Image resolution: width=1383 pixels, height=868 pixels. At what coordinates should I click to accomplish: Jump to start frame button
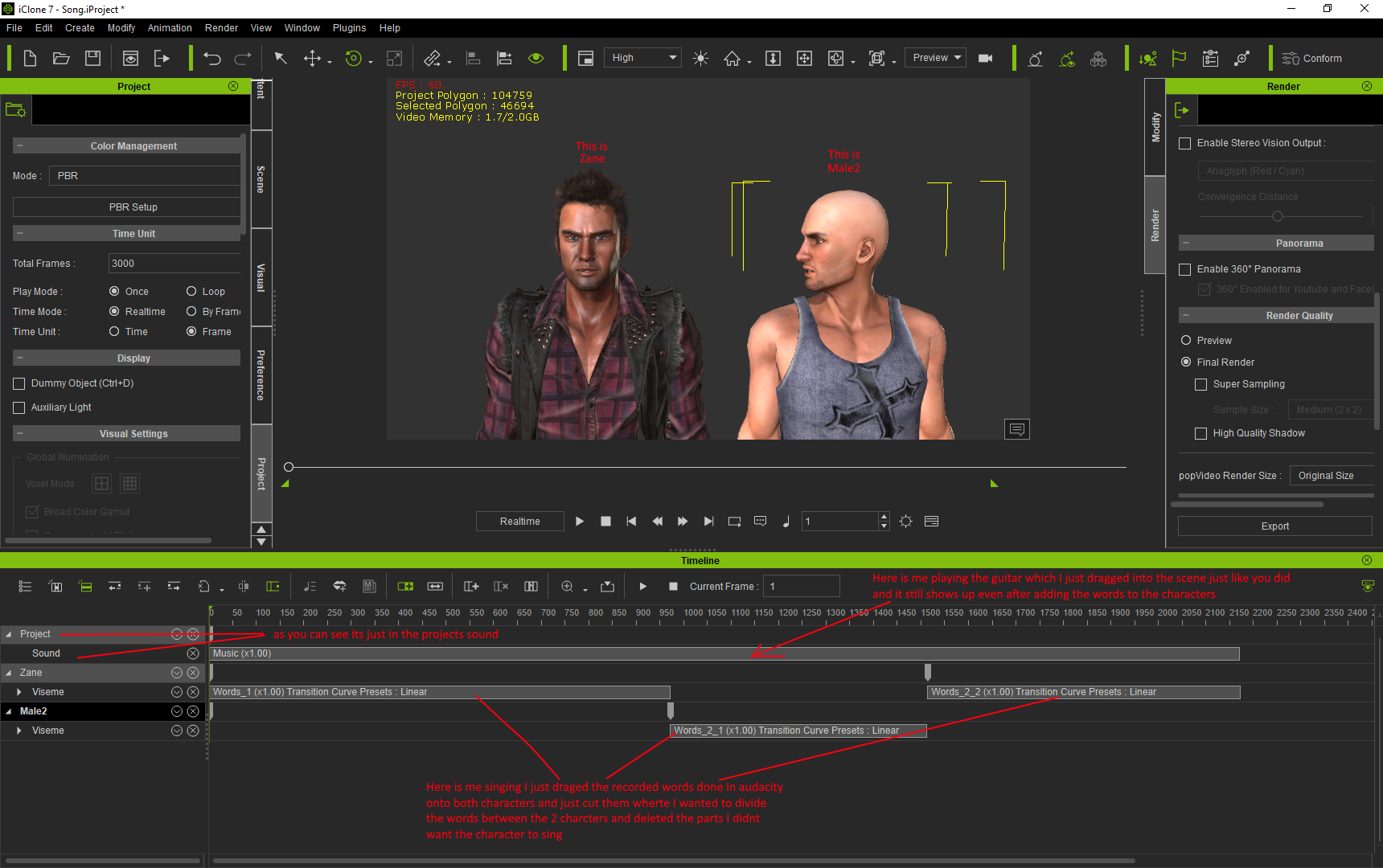point(631,522)
